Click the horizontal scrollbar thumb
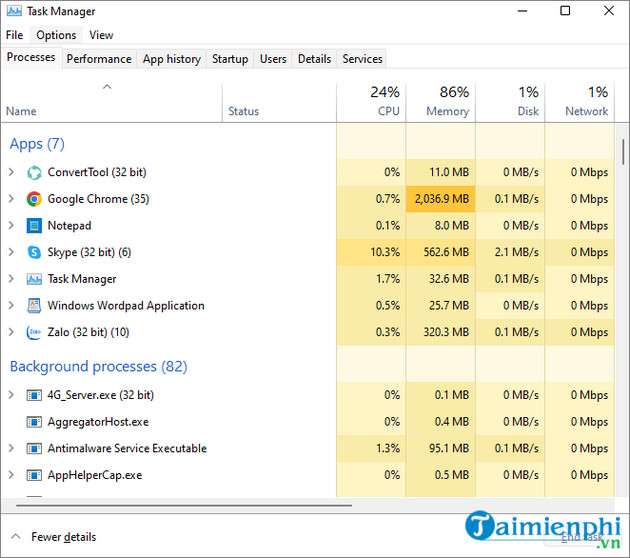Image resolution: width=630 pixels, height=558 pixels. click(x=184, y=505)
